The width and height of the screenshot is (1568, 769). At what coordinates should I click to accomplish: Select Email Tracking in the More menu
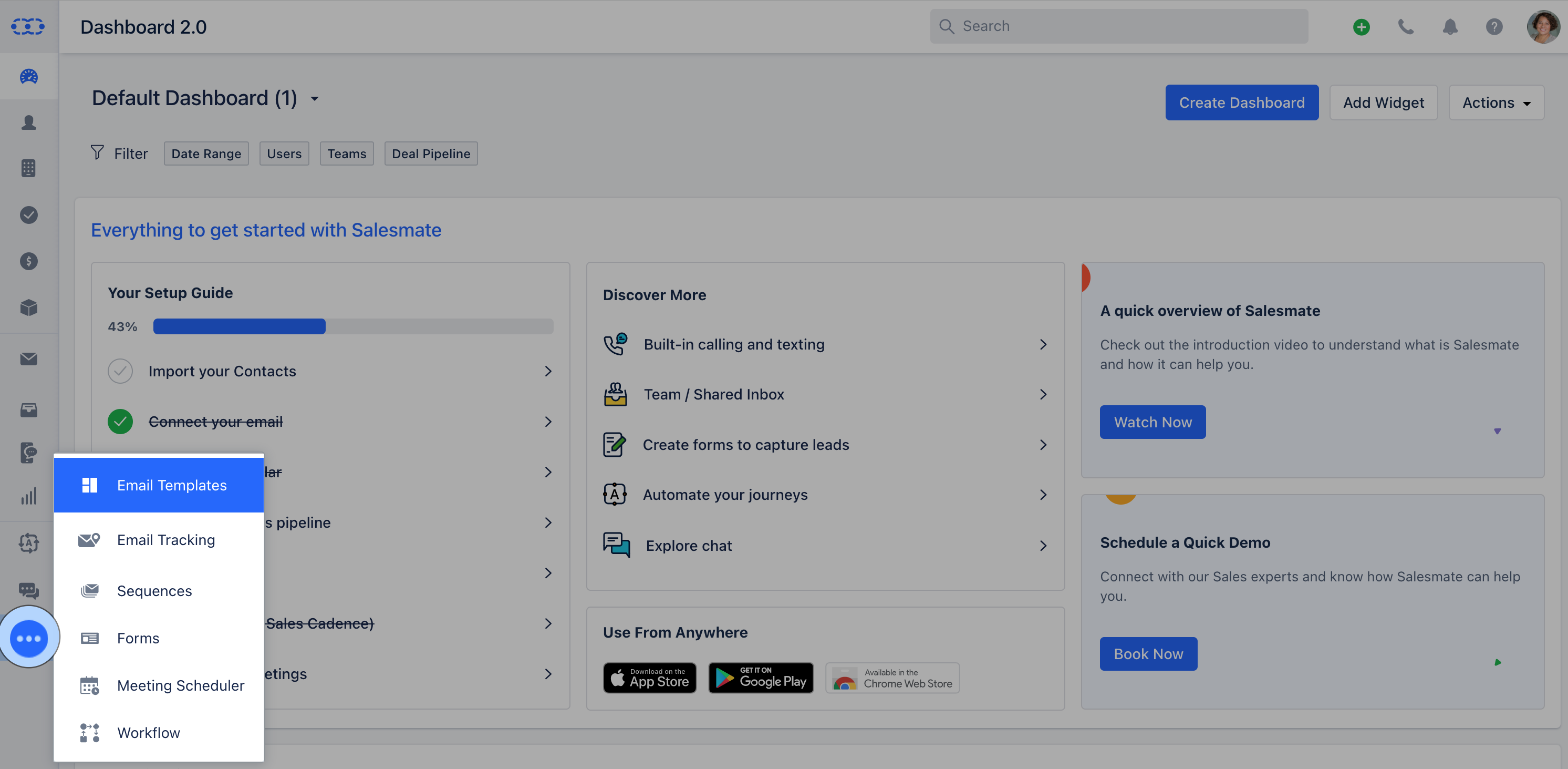158,540
